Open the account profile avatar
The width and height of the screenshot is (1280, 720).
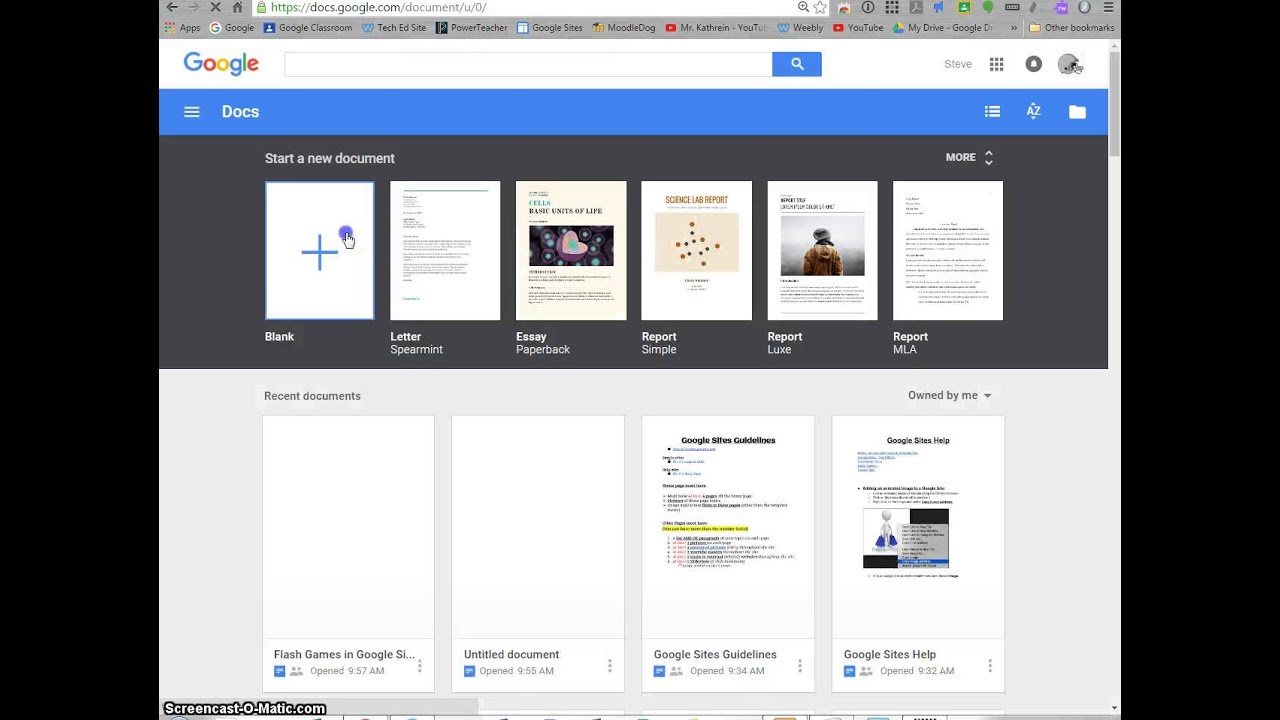1070,64
